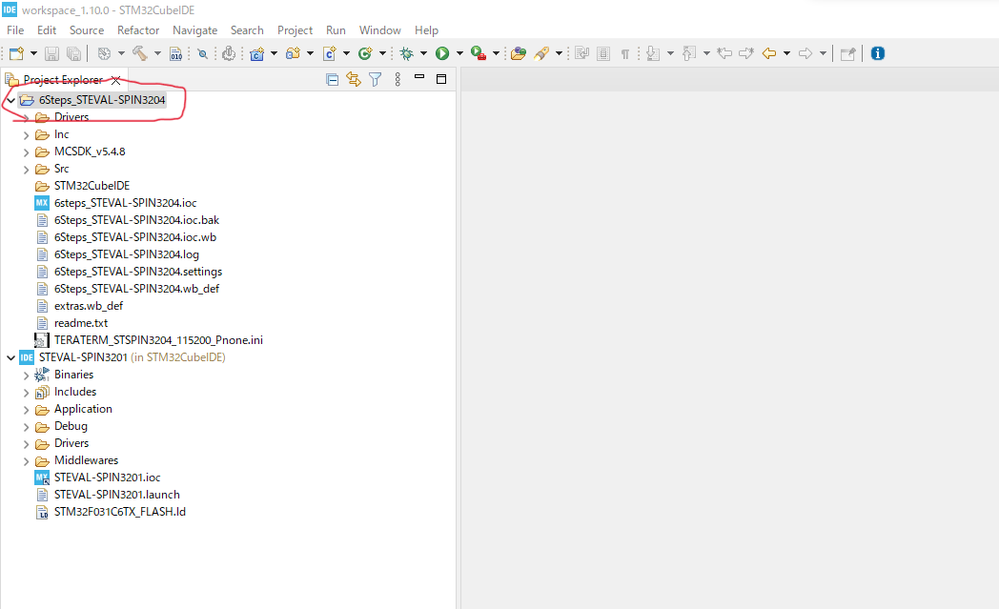Open the Project Explorer filter icon
The height and width of the screenshot is (609, 999).
tap(375, 80)
